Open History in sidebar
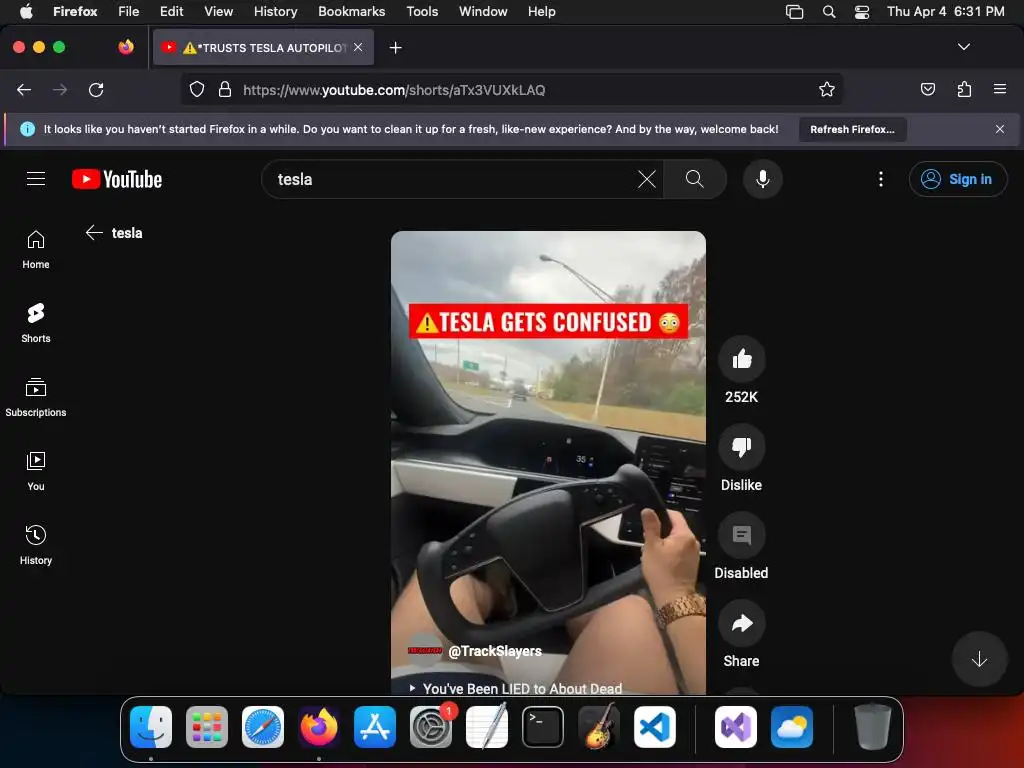Screen dimensions: 1024x768 (x=36, y=545)
